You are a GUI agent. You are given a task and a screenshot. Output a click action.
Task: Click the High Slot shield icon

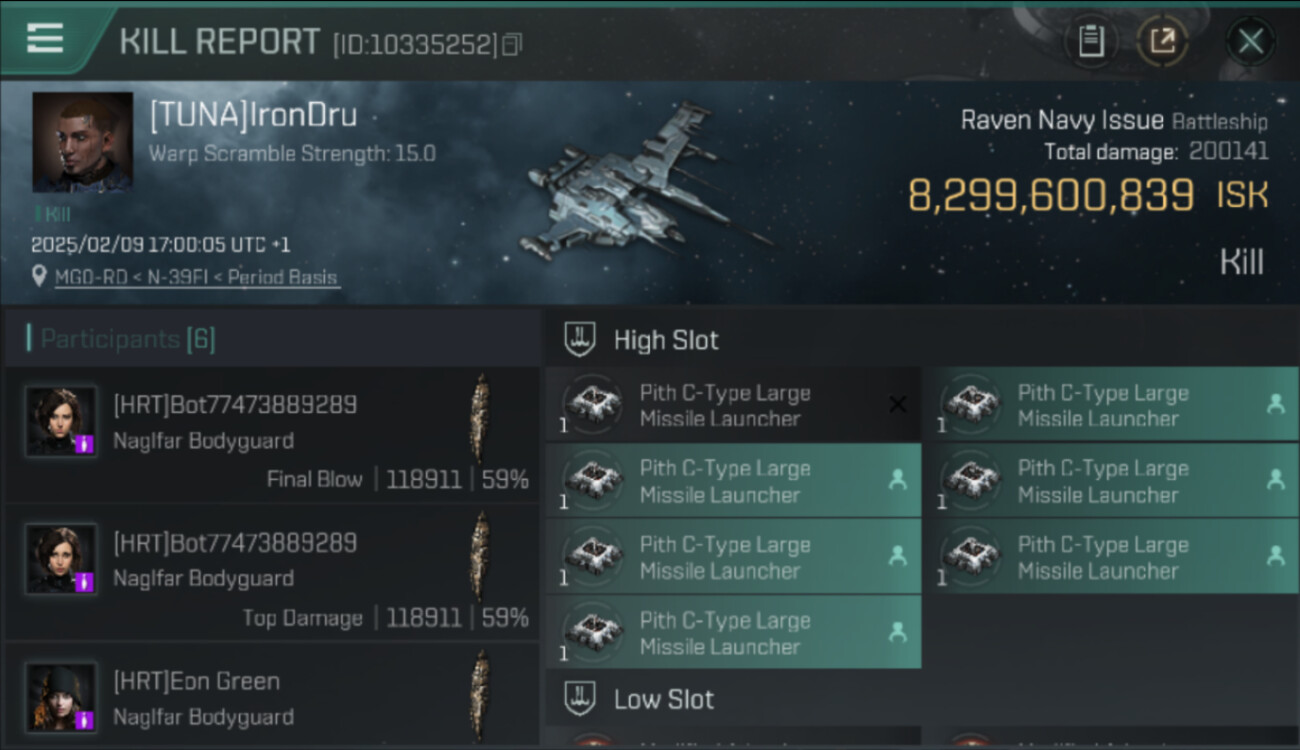click(x=580, y=340)
